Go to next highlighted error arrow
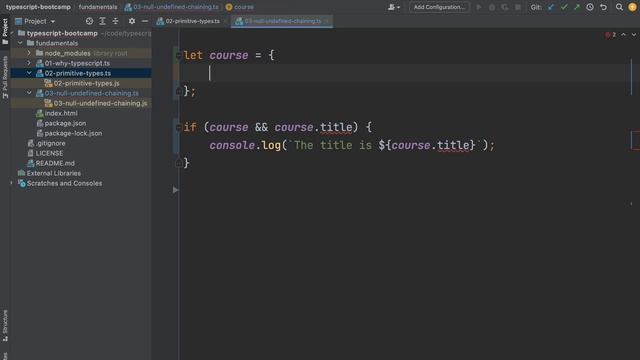The image size is (640, 360). pos(633,35)
